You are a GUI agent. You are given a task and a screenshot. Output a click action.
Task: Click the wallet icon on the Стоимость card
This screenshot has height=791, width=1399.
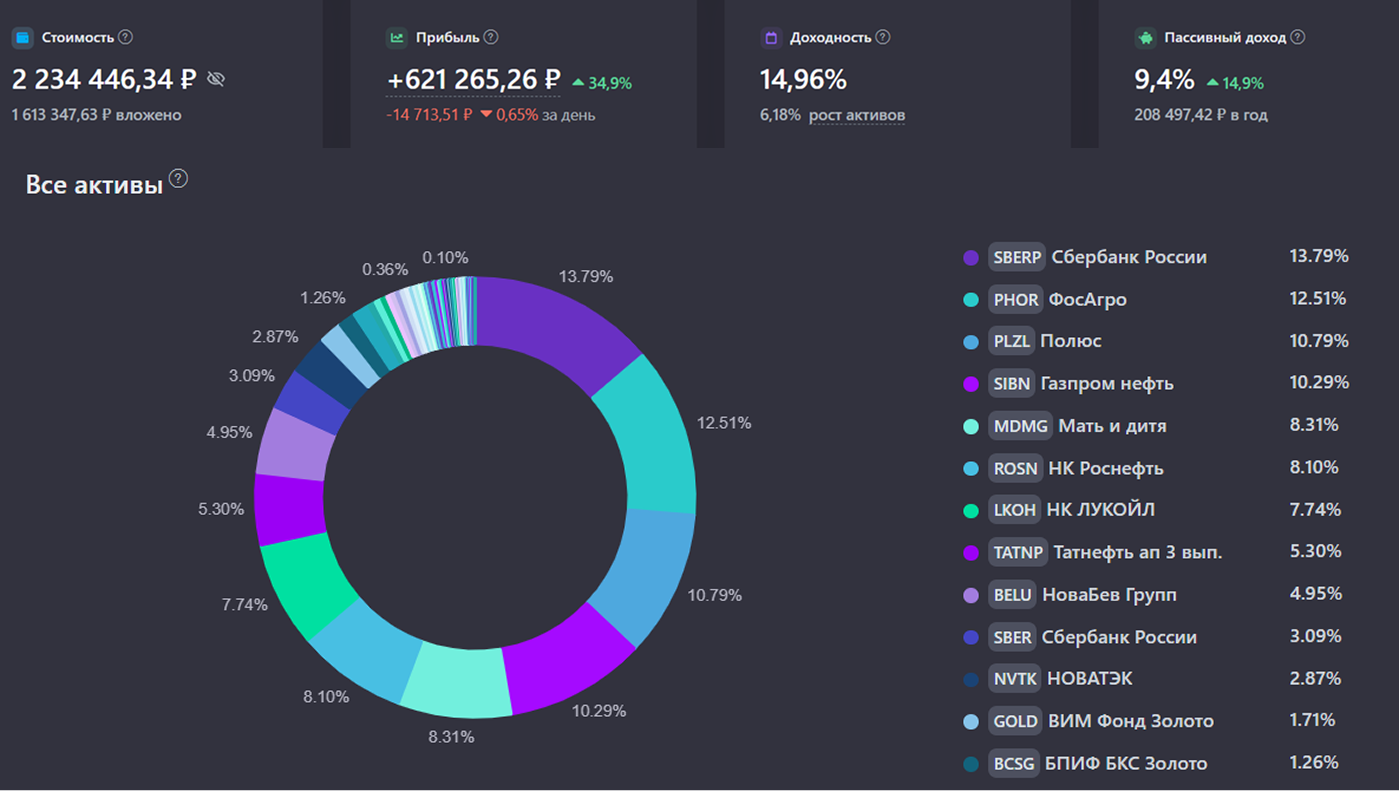(x=20, y=37)
